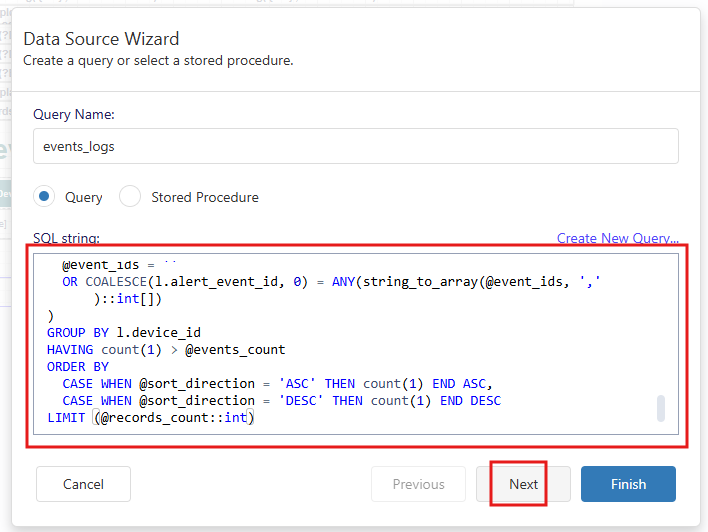This screenshot has width=708, height=532.
Task: Go to the Next wizard step
Action: 523,484
